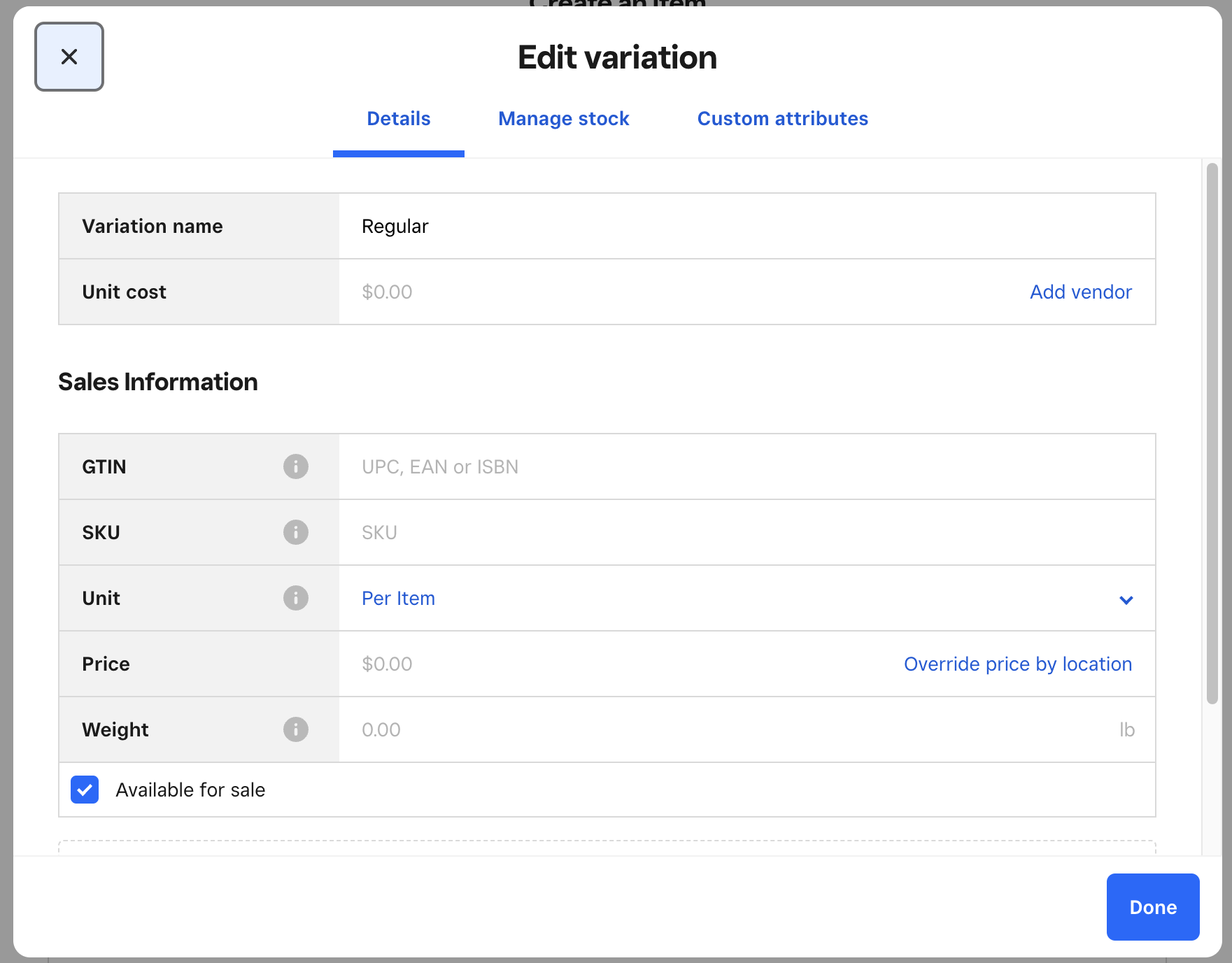Click the dialog's vertical scrollbar
Image resolution: width=1232 pixels, height=963 pixels.
(1212, 434)
